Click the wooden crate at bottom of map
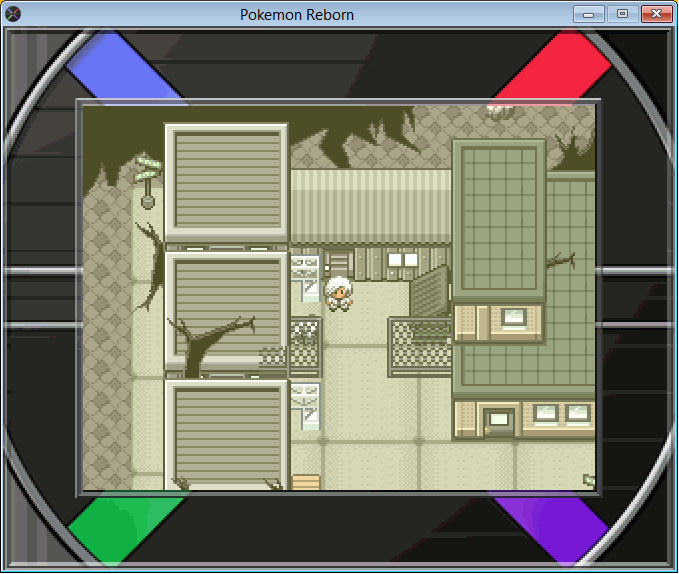679x574 pixels. click(306, 482)
